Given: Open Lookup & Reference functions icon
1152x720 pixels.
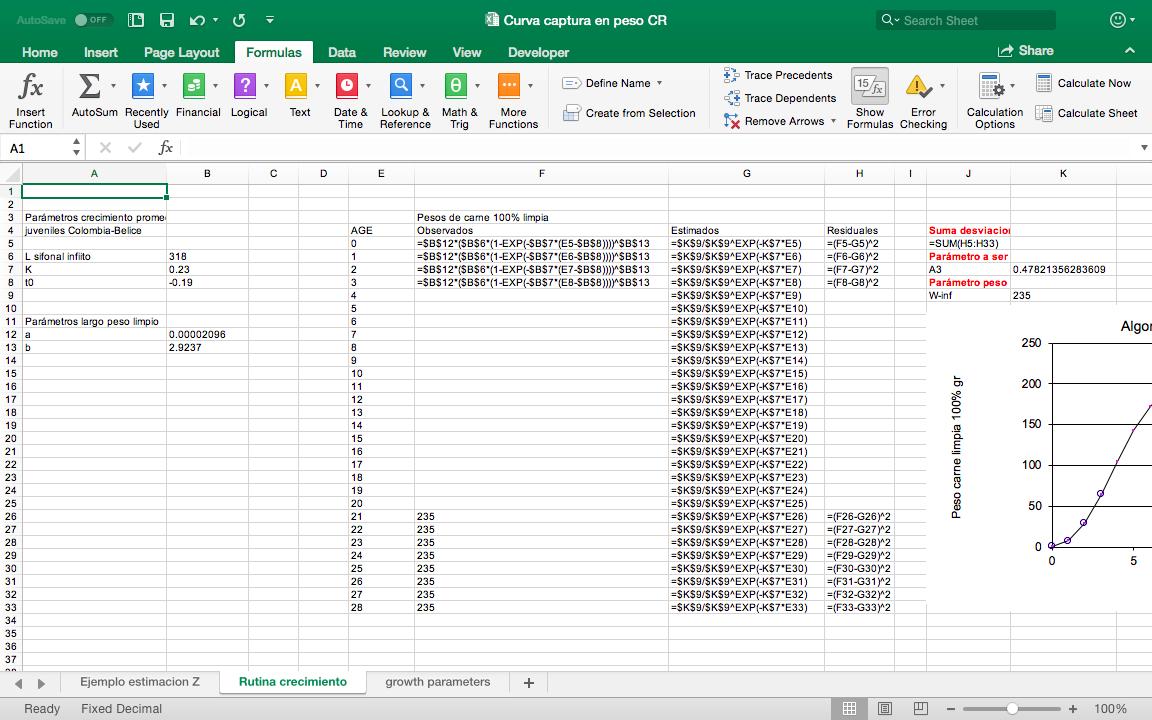Looking at the screenshot, I should pos(401,86).
